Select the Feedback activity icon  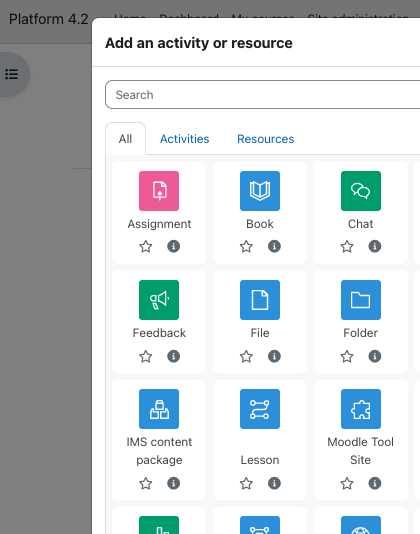click(159, 300)
